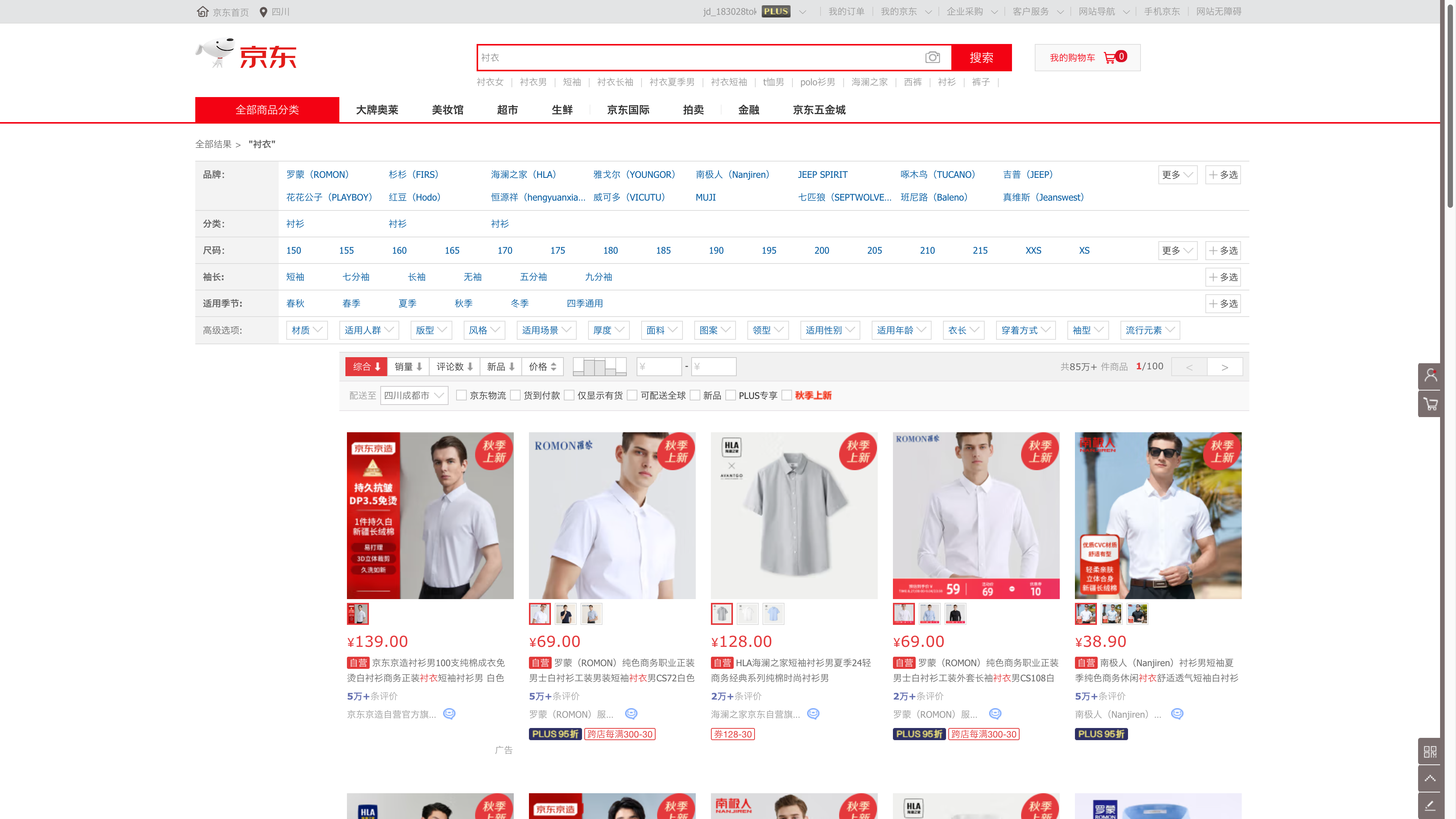The width and height of the screenshot is (1456, 819).
Task: Click the camera image-search icon
Action: tap(933, 57)
